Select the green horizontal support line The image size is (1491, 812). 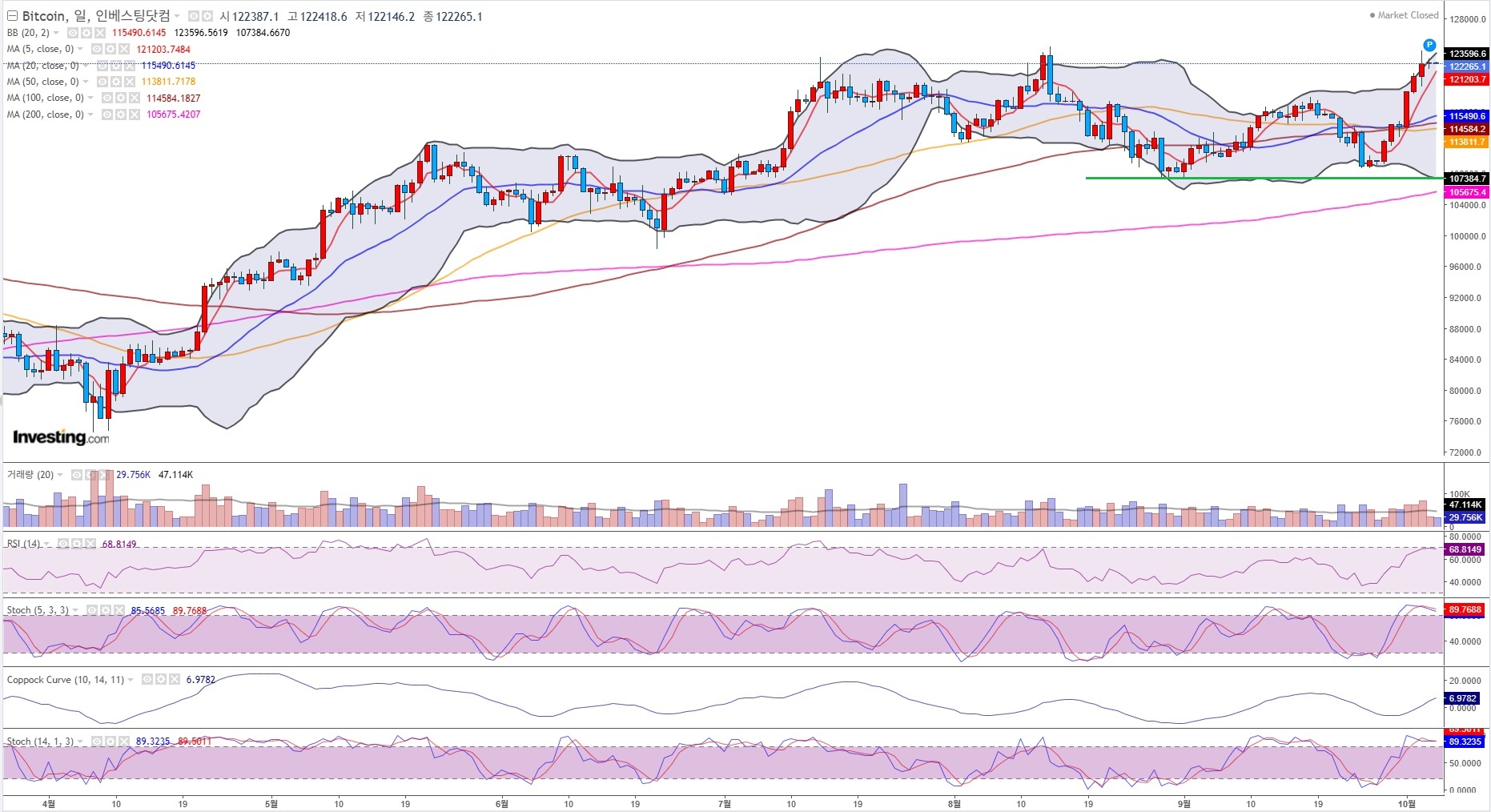[1264, 178]
